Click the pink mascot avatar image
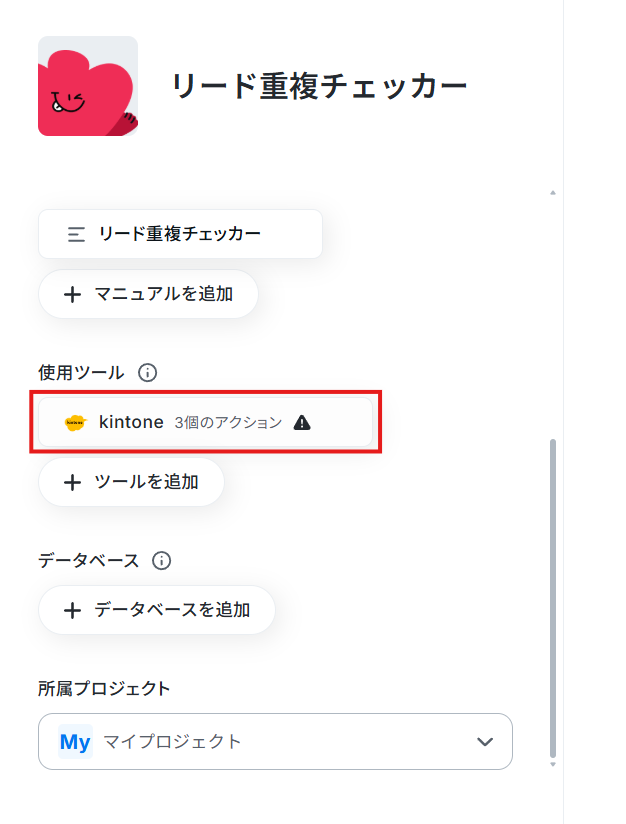626x824 pixels. [88, 86]
